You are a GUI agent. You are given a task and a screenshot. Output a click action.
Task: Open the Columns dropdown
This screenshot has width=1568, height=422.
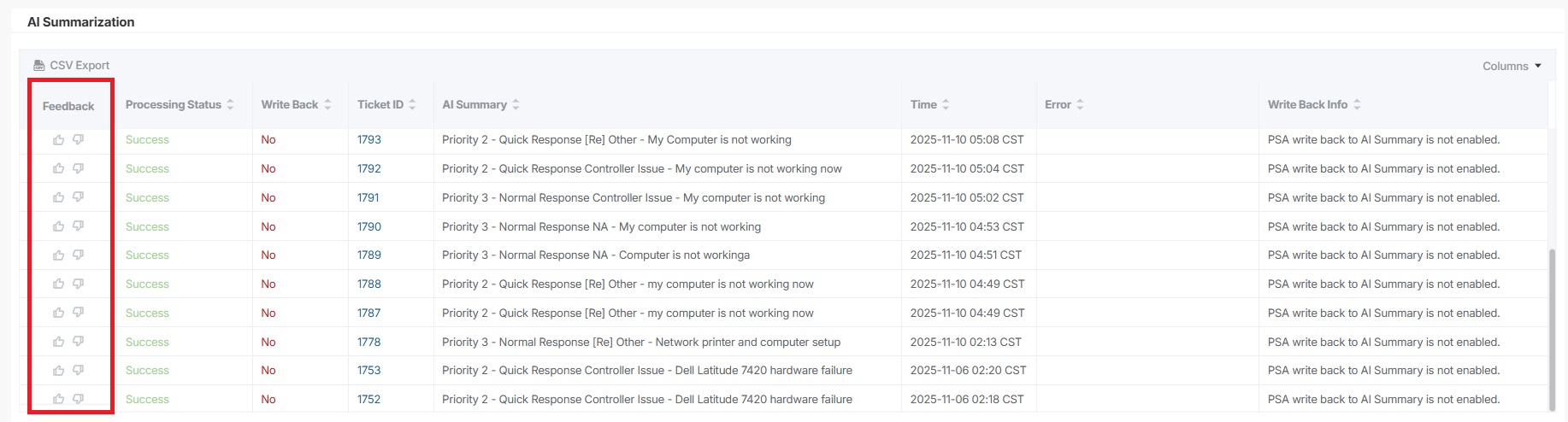click(1512, 66)
